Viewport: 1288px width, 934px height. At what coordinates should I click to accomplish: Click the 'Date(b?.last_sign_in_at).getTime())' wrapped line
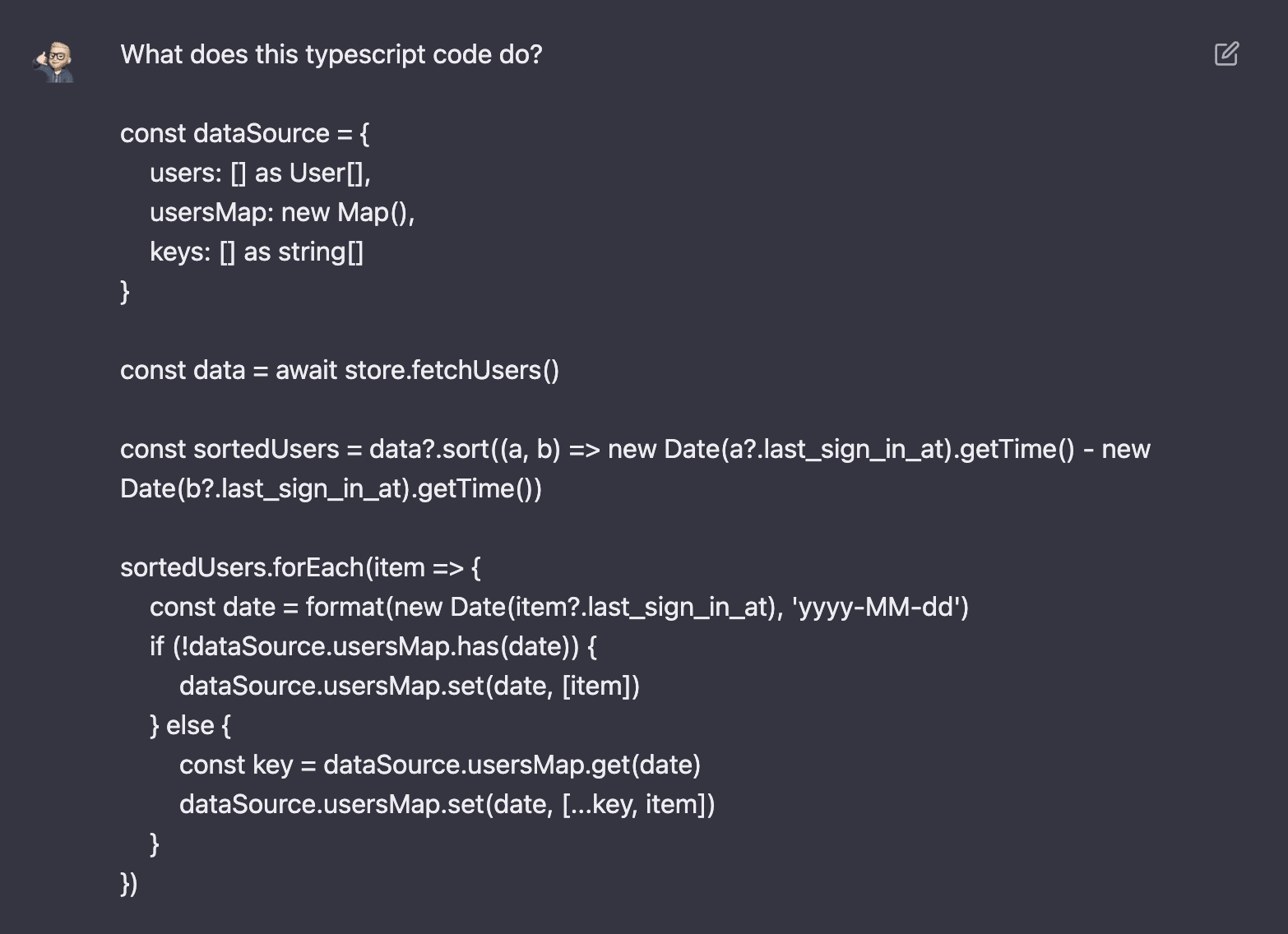tap(331, 488)
